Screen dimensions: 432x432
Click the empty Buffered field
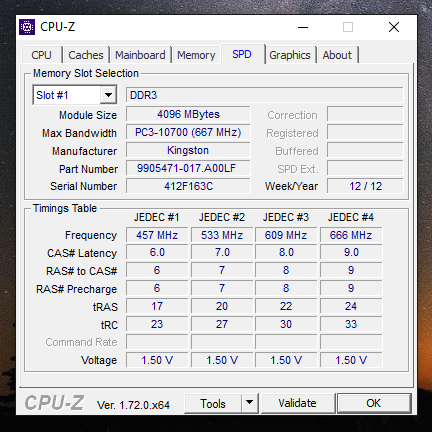[x=365, y=150]
